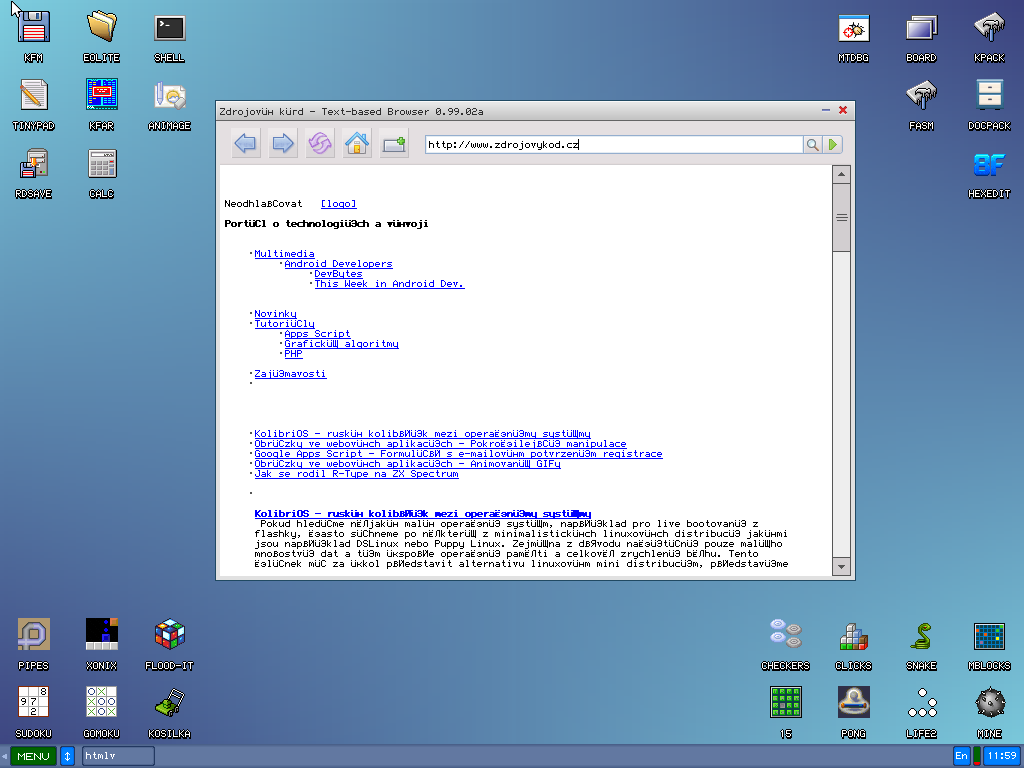Click the 11:59 clock on taskbar
Screen dimensions: 1024x768
(1002, 756)
